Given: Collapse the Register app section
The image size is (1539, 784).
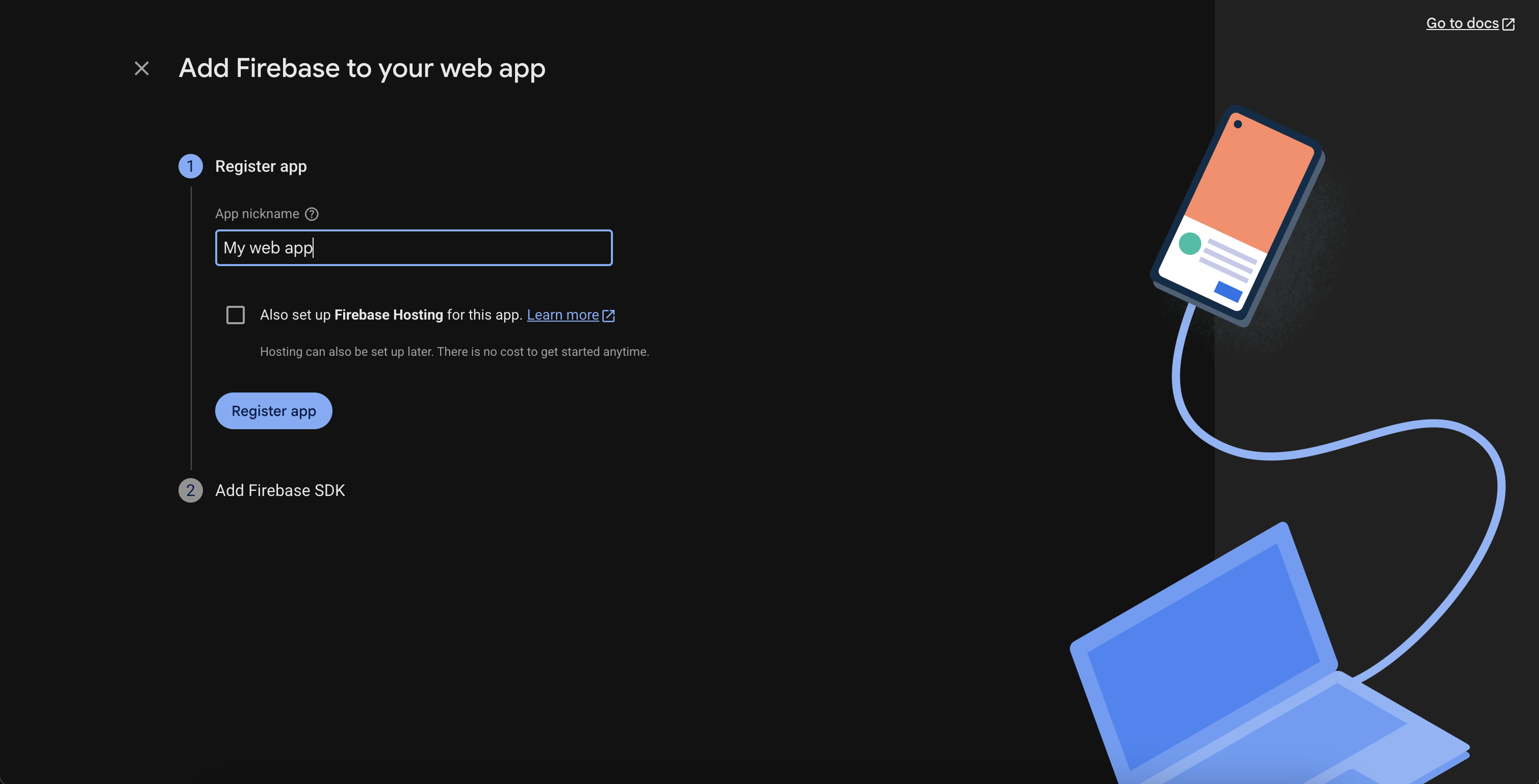Looking at the screenshot, I should coord(261,167).
